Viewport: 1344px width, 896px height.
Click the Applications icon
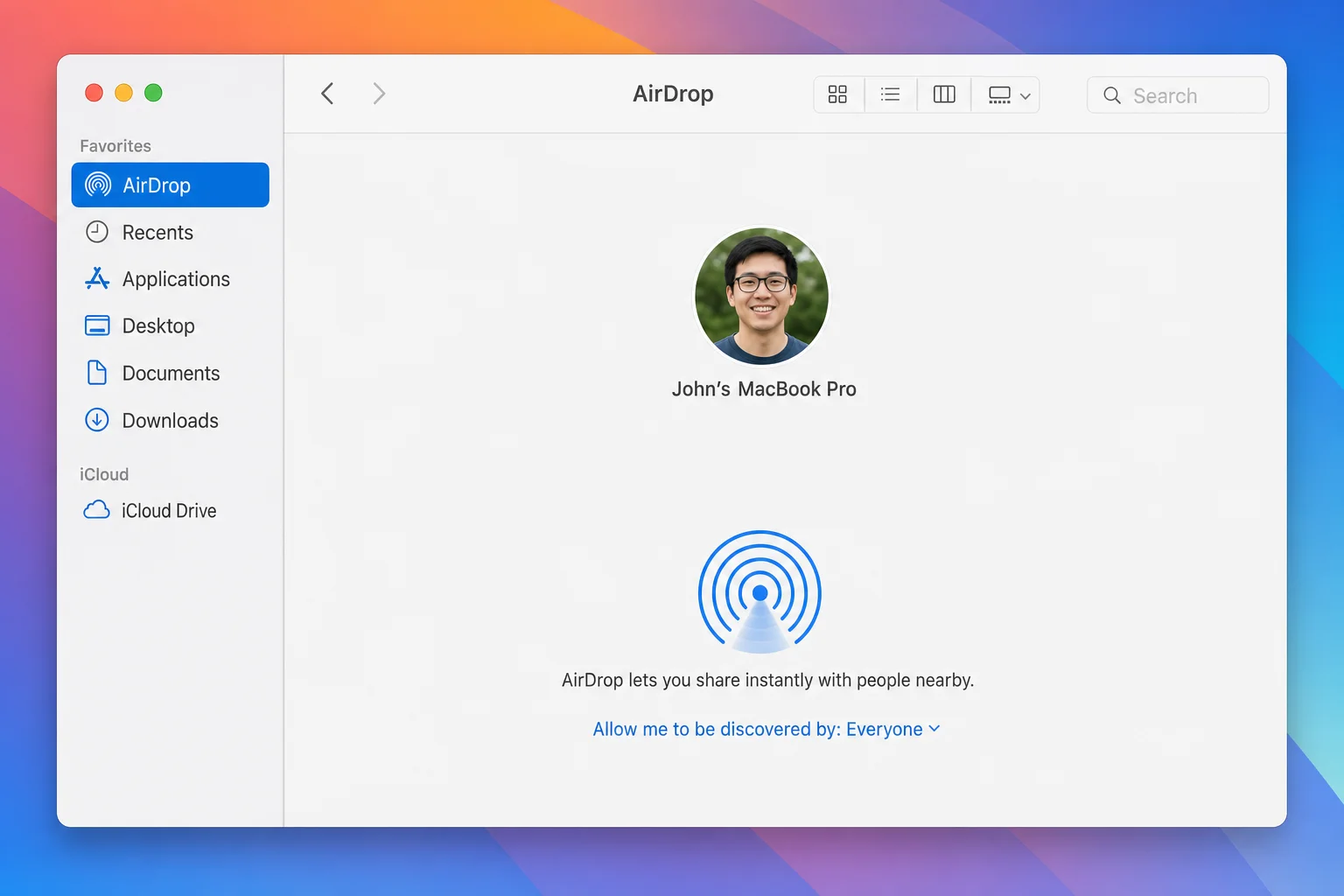pyautogui.click(x=97, y=278)
